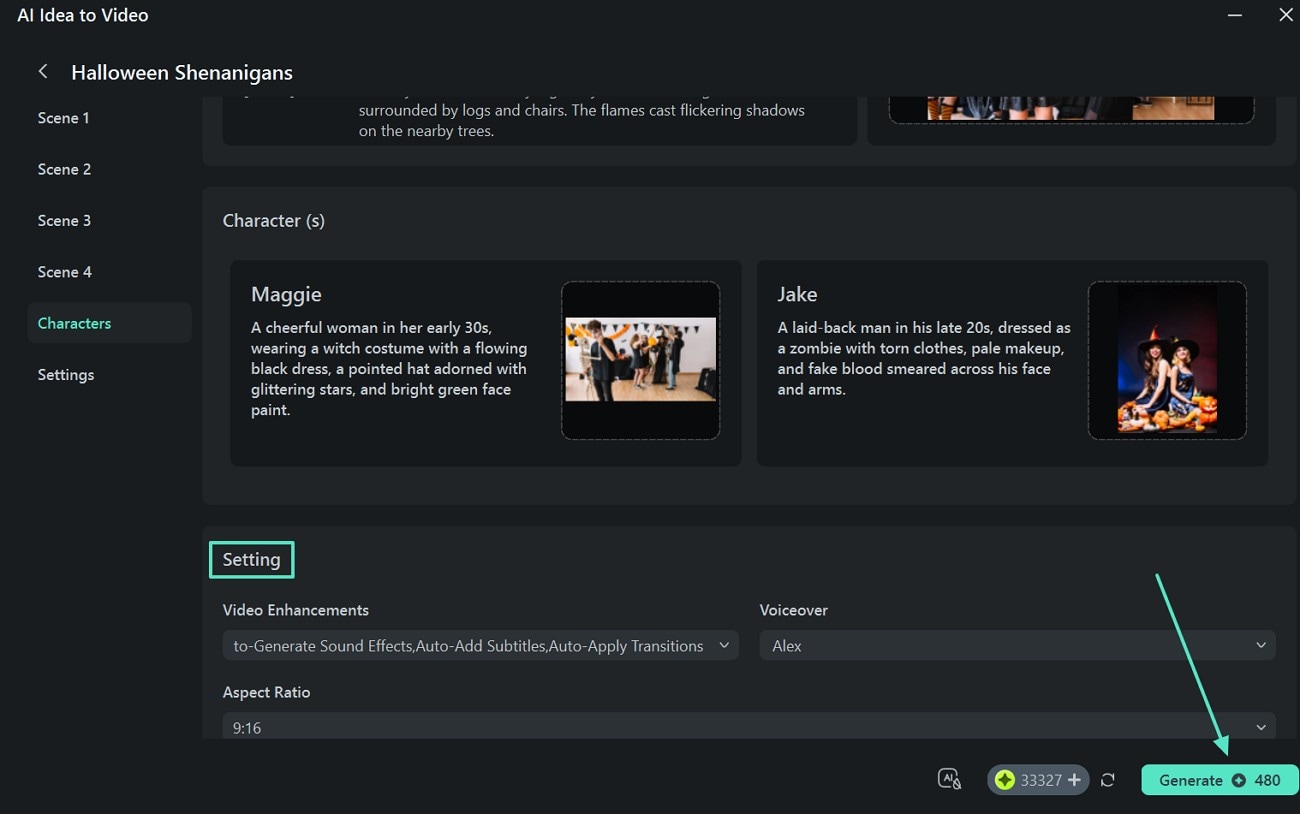Click Maggie's character description text
The image size is (1300, 814).
[x=389, y=369]
